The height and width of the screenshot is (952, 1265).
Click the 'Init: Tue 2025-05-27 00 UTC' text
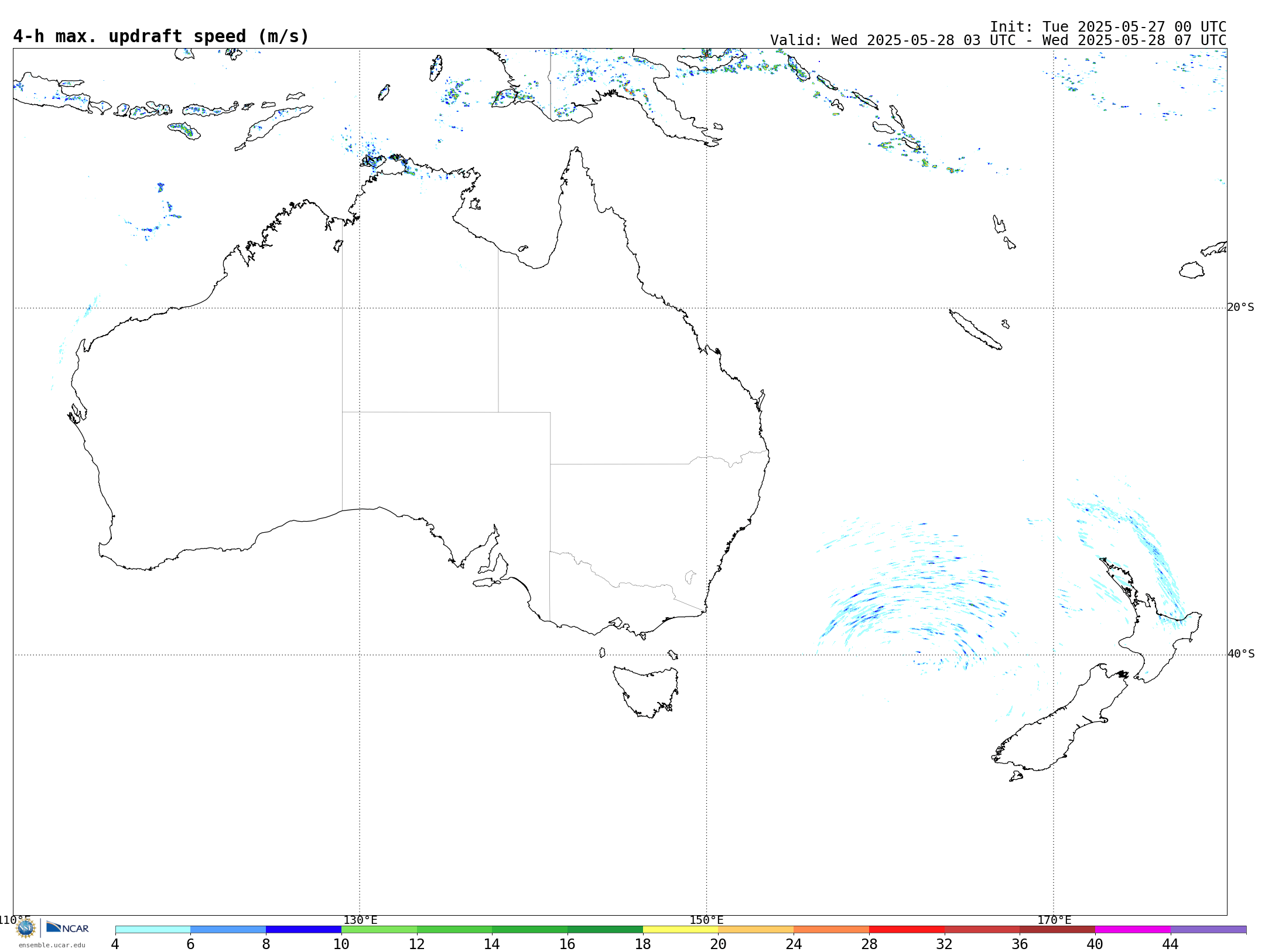(x=1107, y=27)
